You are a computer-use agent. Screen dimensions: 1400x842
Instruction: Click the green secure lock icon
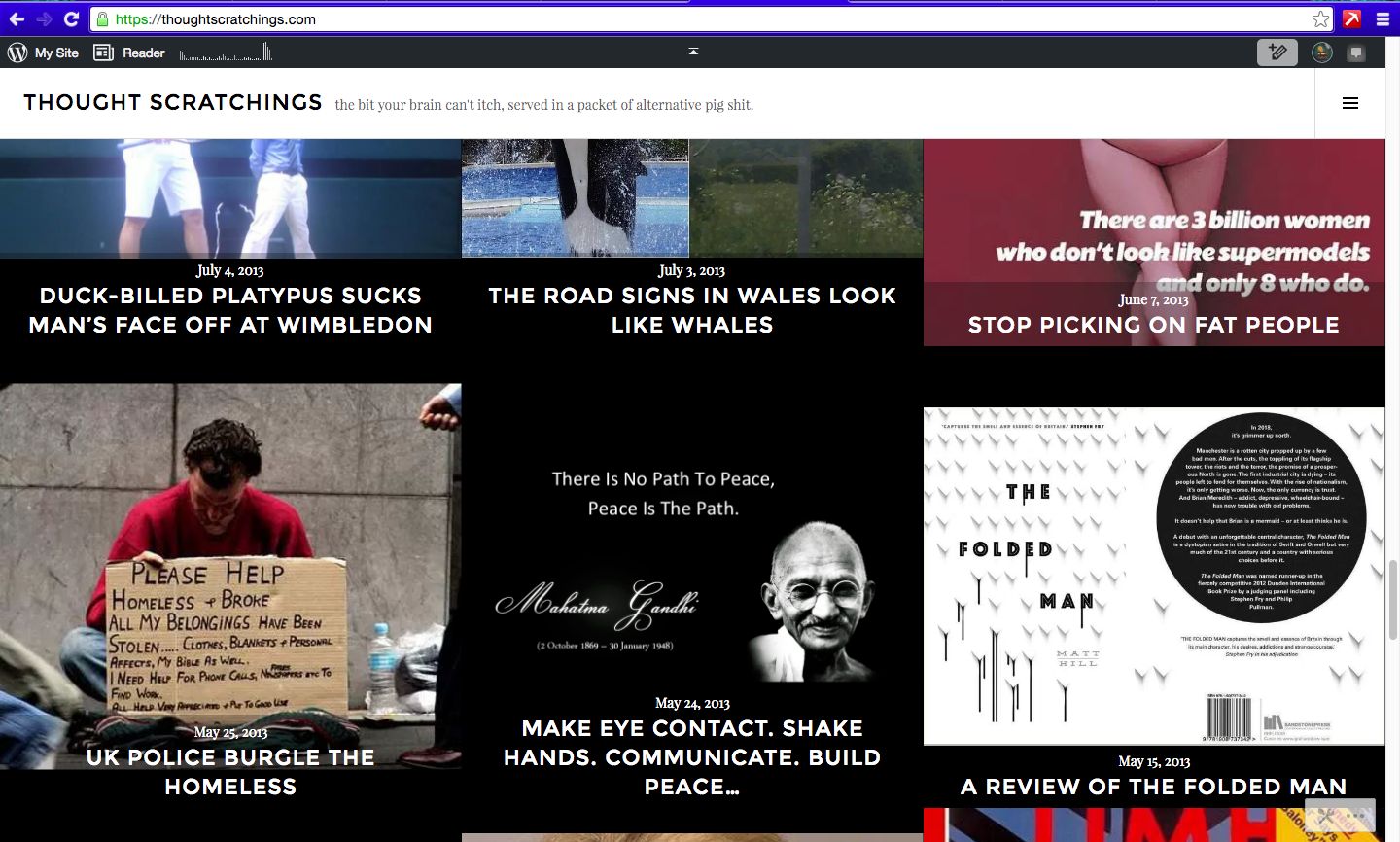pyautogui.click(x=102, y=18)
